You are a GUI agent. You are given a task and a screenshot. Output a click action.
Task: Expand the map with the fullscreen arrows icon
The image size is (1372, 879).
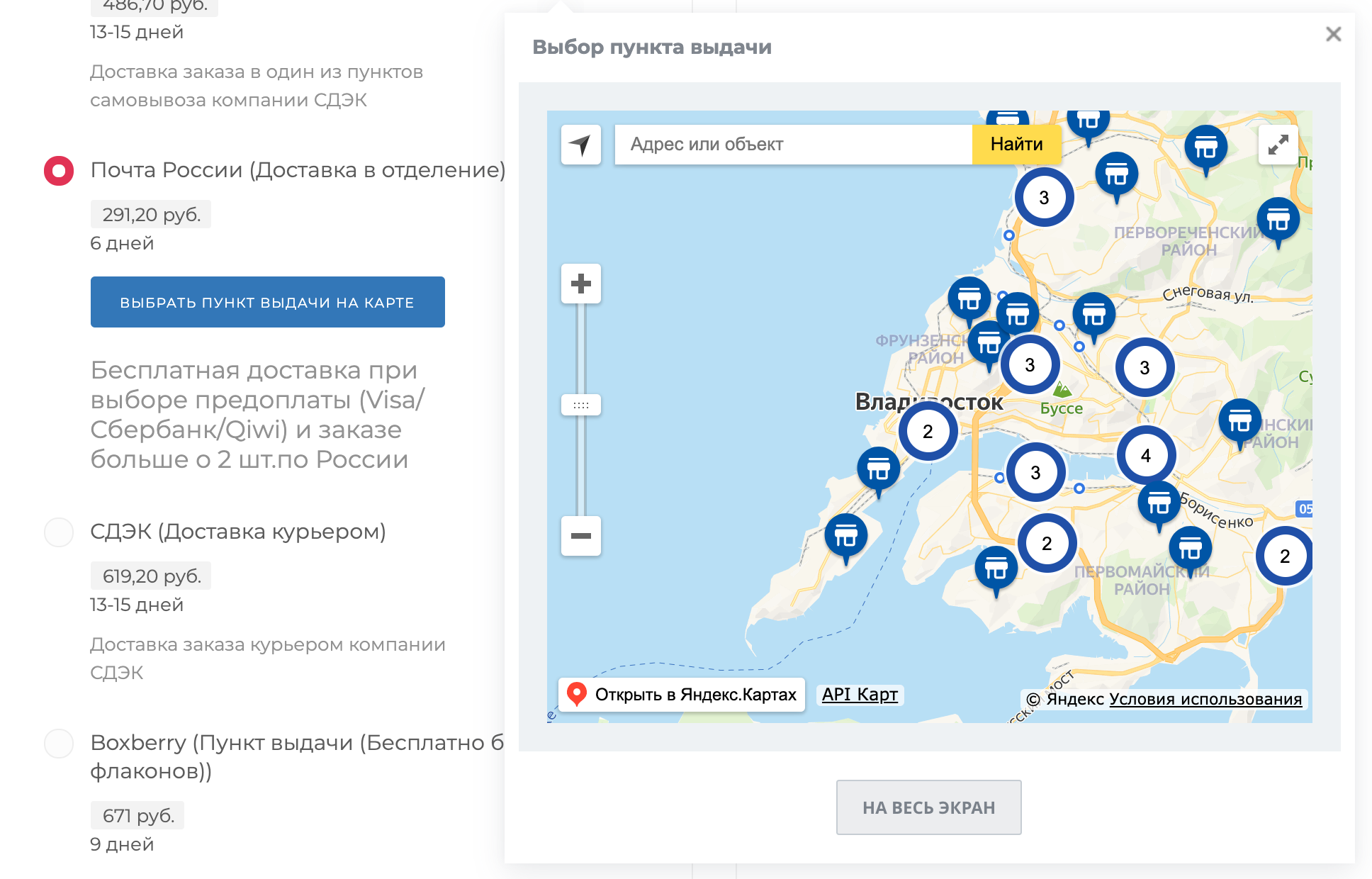1278,145
